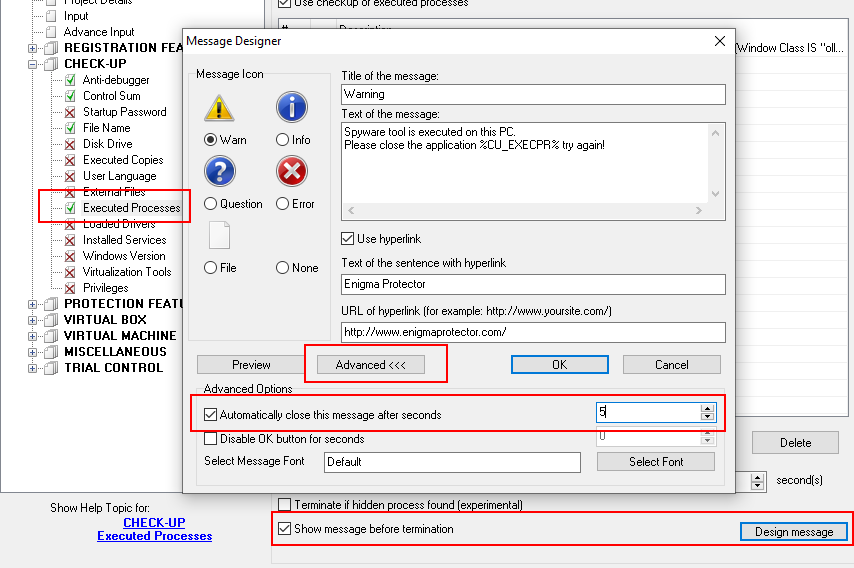Viewport: 854px width, 568px height.
Task: Check Terminate if hidden process found
Action: click(x=284, y=504)
